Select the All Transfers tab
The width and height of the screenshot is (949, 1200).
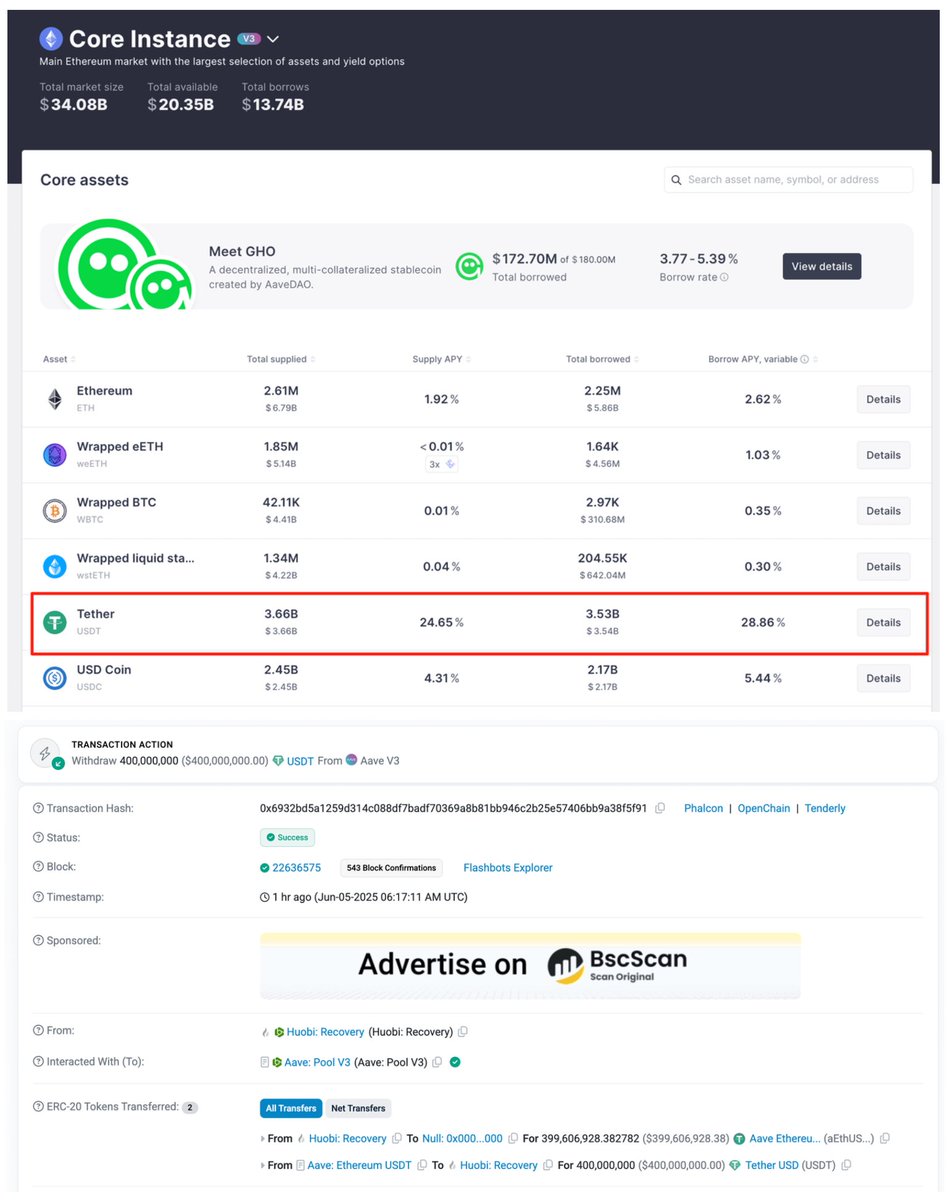[291, 1108]
